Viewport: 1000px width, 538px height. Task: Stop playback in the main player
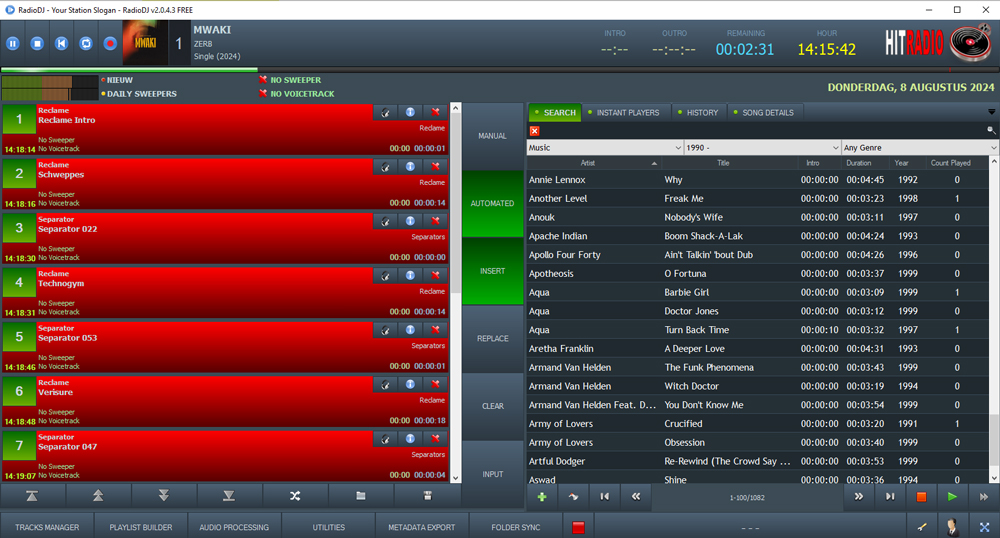pos(37,43)
